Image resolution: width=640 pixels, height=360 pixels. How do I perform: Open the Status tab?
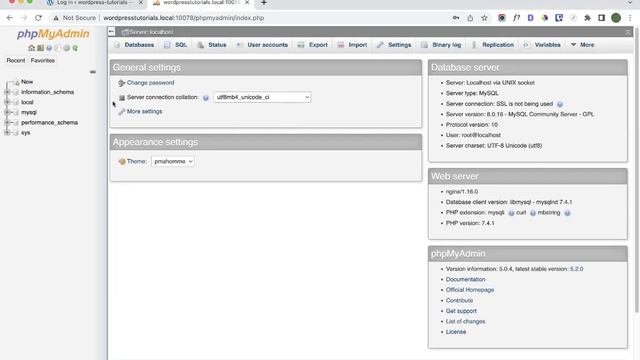(x=212, y=45)
